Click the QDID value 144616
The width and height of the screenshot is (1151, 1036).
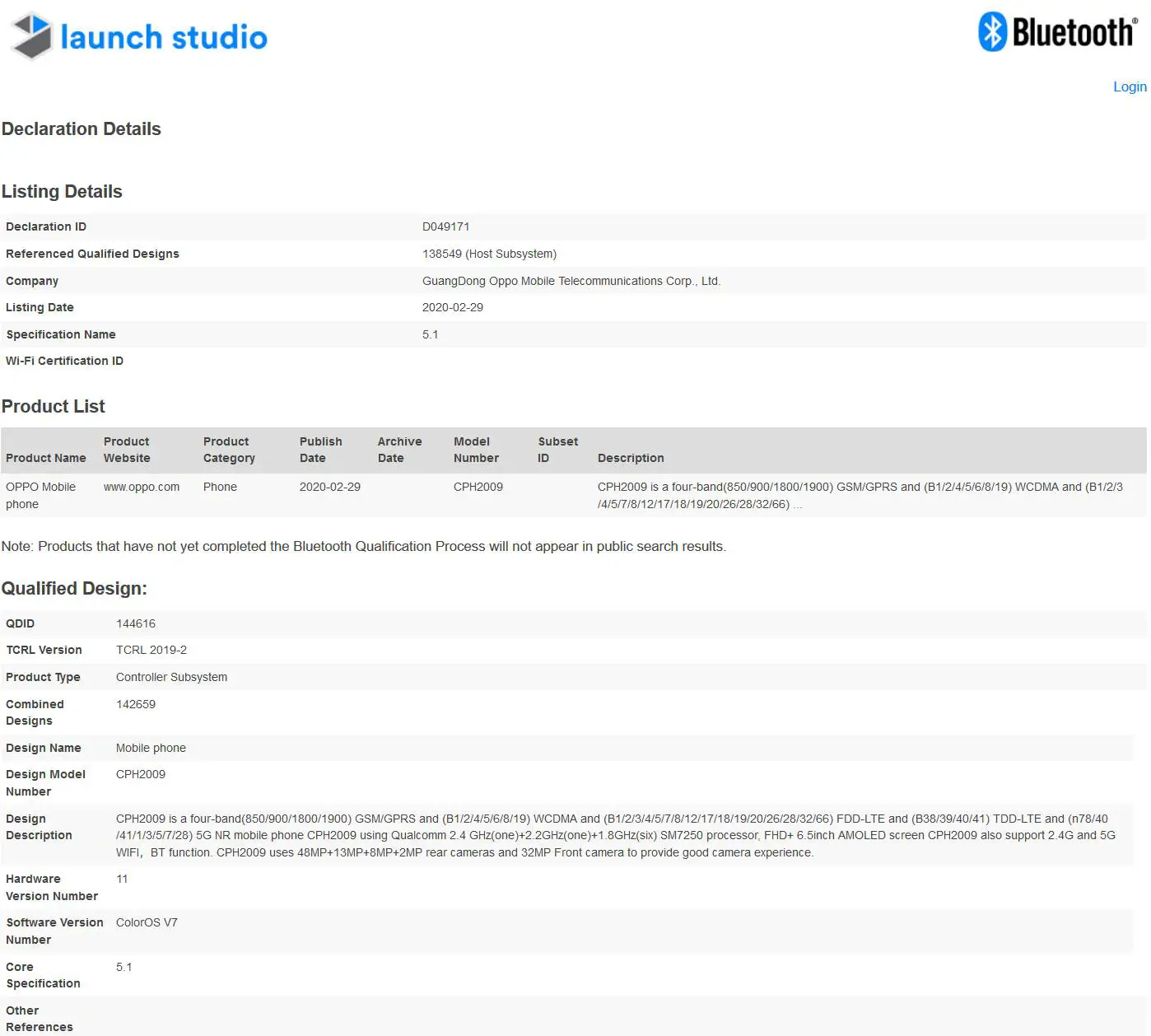pos(136,623)
